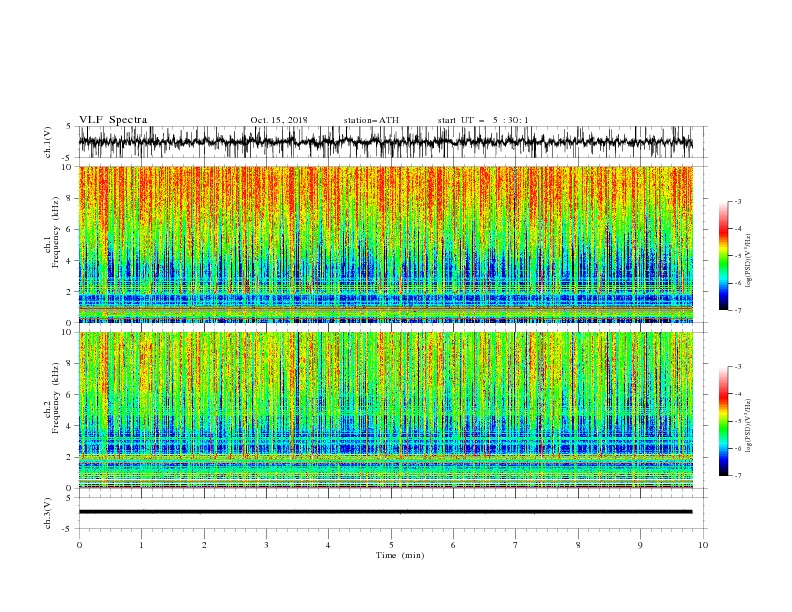Click the ch.1 color scale bar

point(723,256)
